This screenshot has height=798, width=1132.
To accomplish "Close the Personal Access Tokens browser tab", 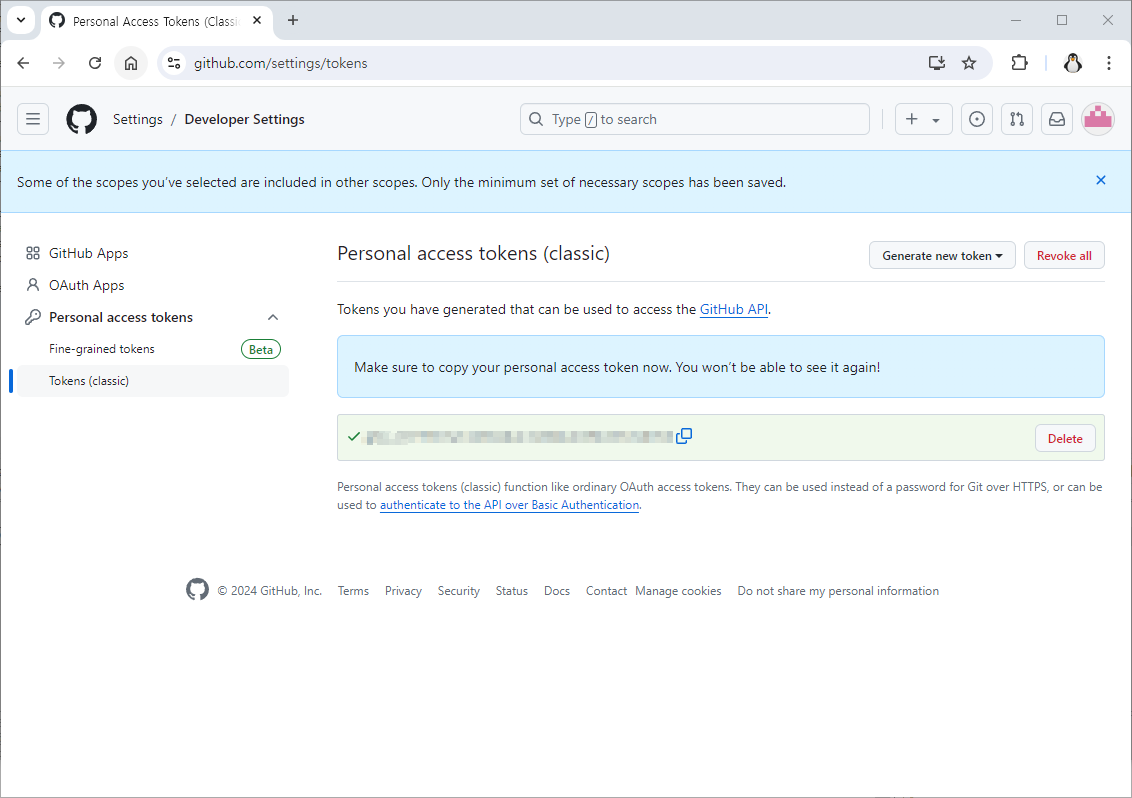I will tap(256, 20).
